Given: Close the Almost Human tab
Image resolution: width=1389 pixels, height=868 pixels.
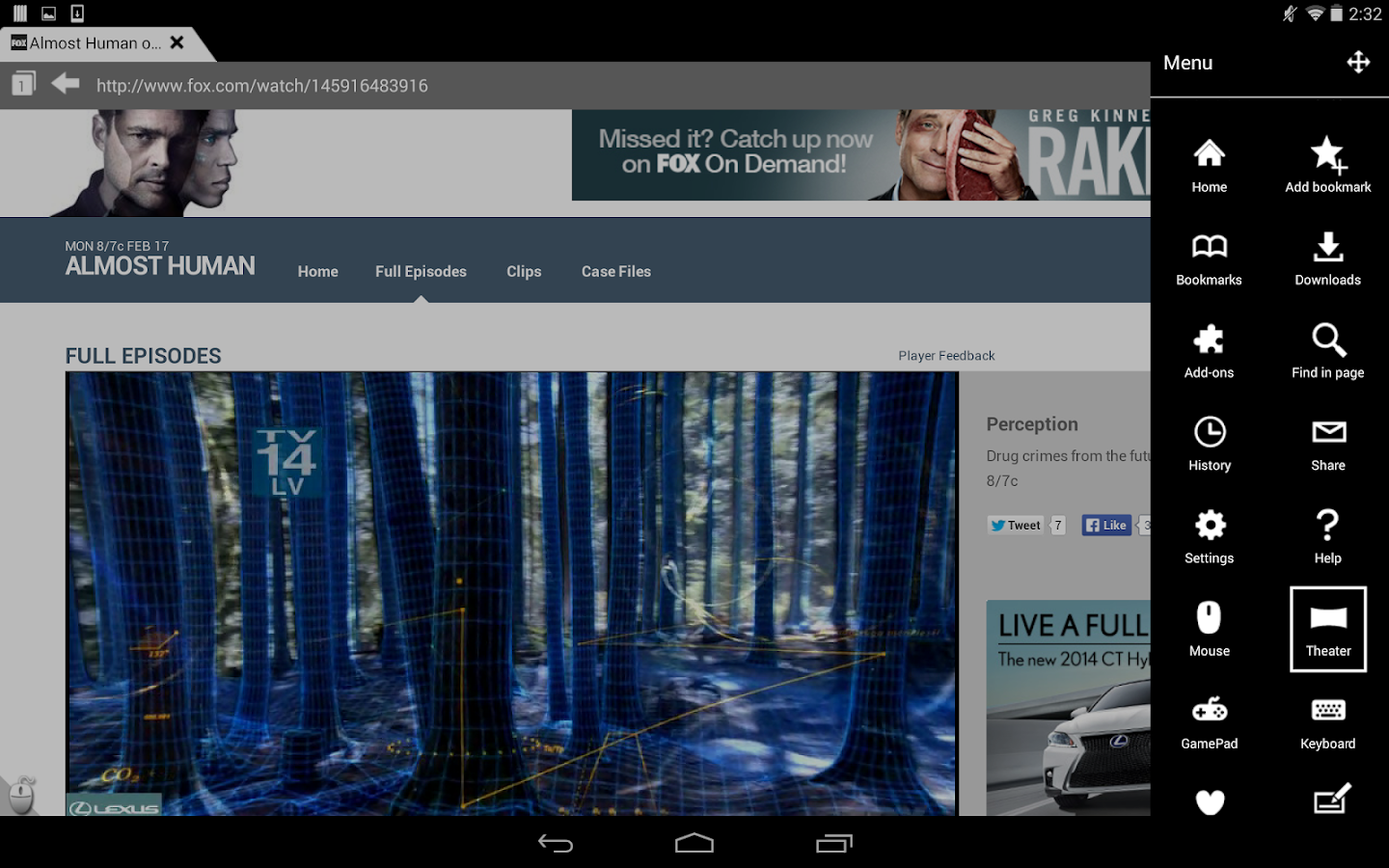Looking at the screenshot, I should point(177,42).
